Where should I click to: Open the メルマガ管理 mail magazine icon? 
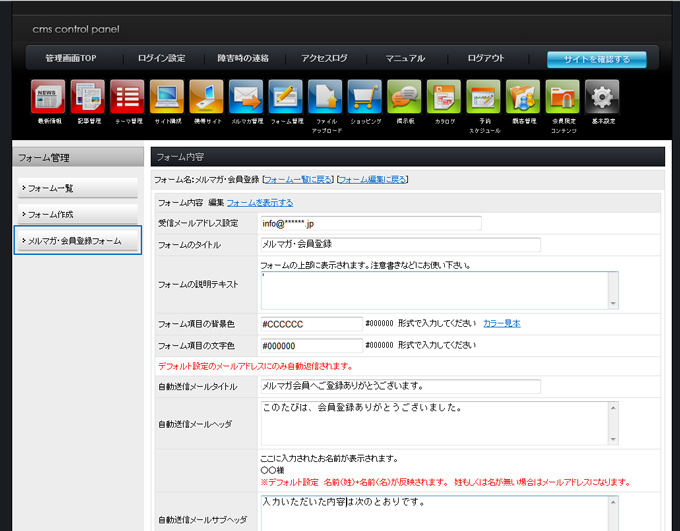pos(246,97)
